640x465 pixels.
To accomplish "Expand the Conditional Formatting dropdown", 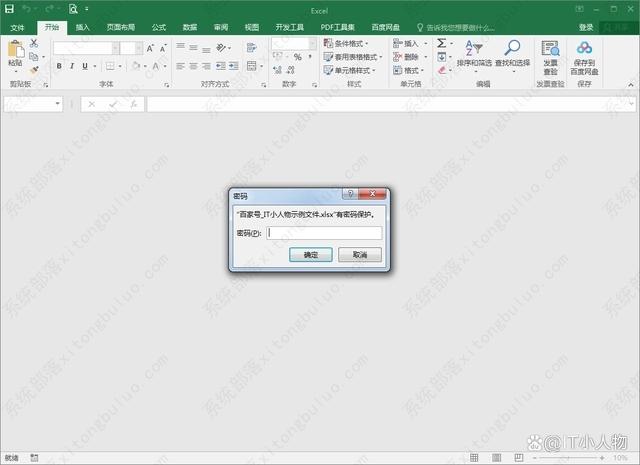I will pos(349,44).
